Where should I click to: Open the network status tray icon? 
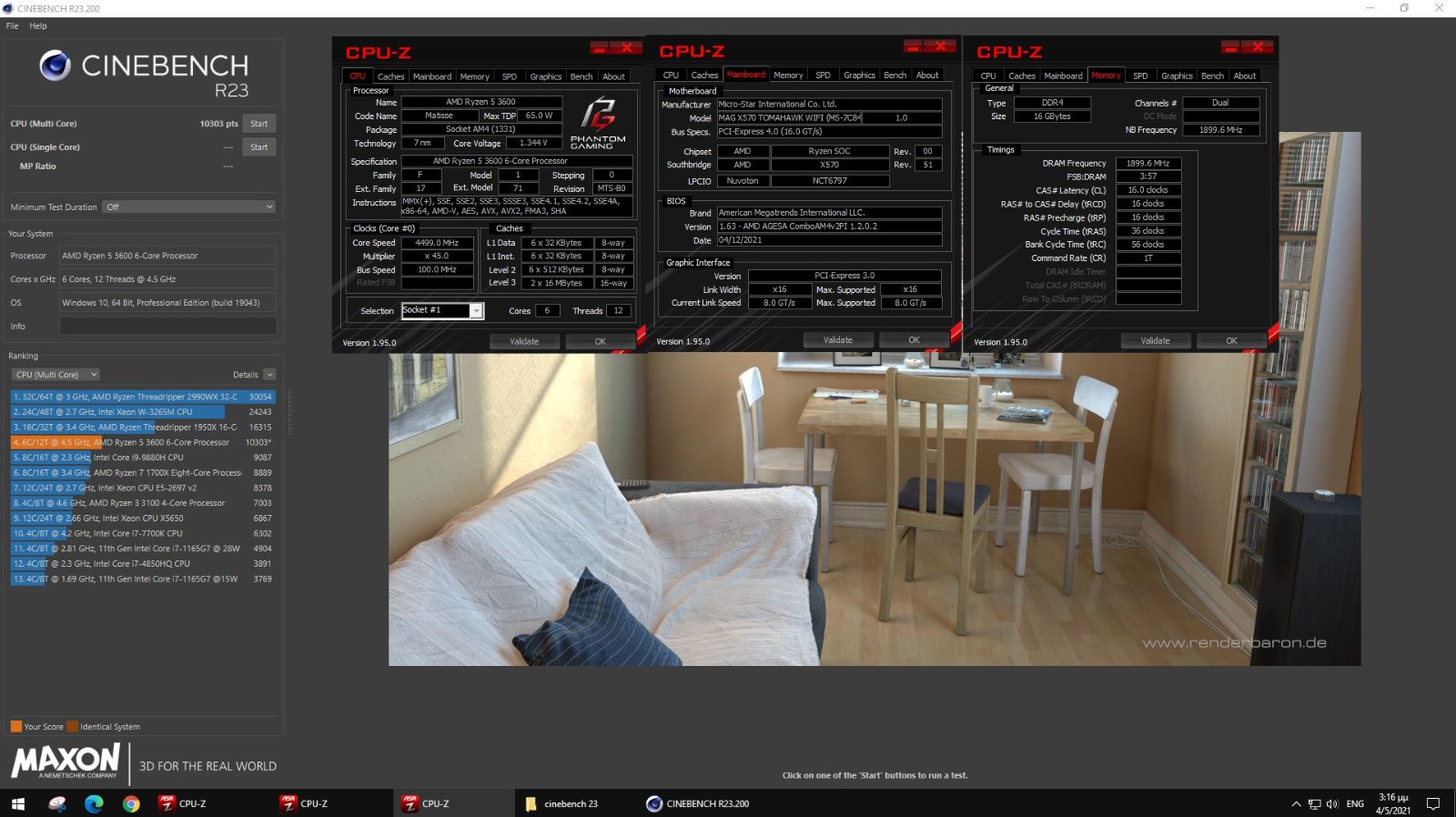(1314, 804)
